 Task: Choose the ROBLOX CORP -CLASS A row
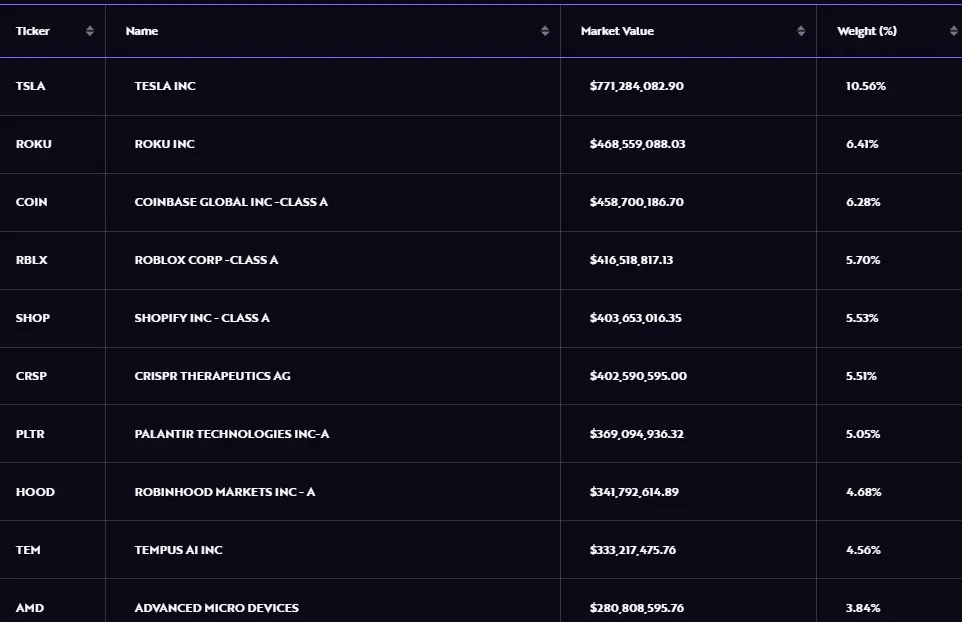(481, 260)
